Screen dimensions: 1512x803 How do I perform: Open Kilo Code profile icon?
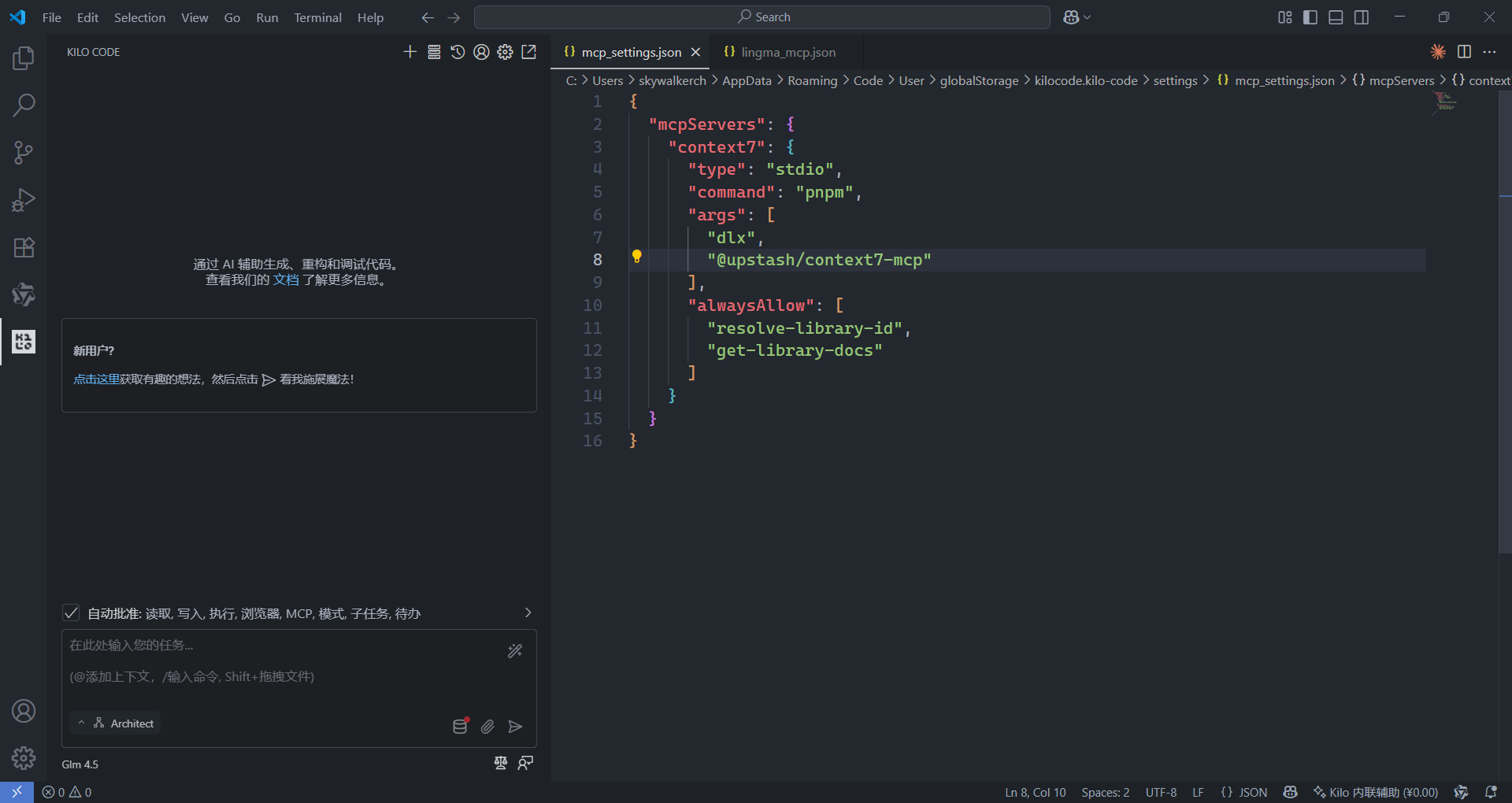pos(481,52)
